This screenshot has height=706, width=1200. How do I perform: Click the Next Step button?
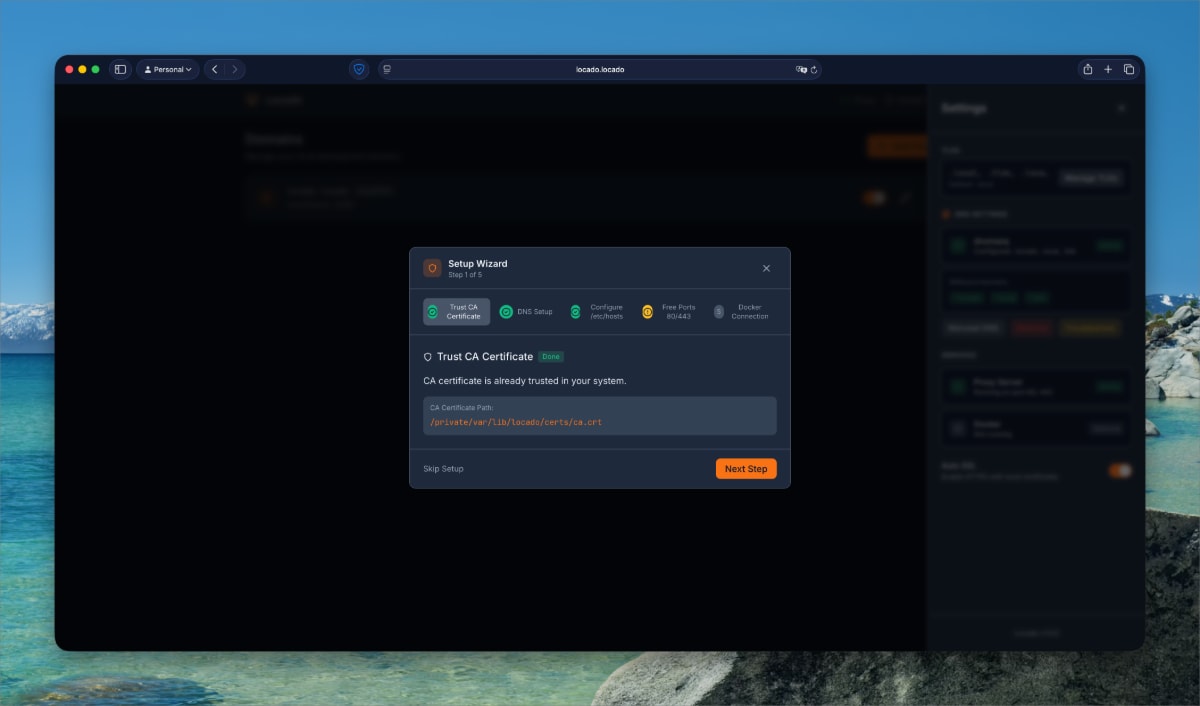point(745,468)
